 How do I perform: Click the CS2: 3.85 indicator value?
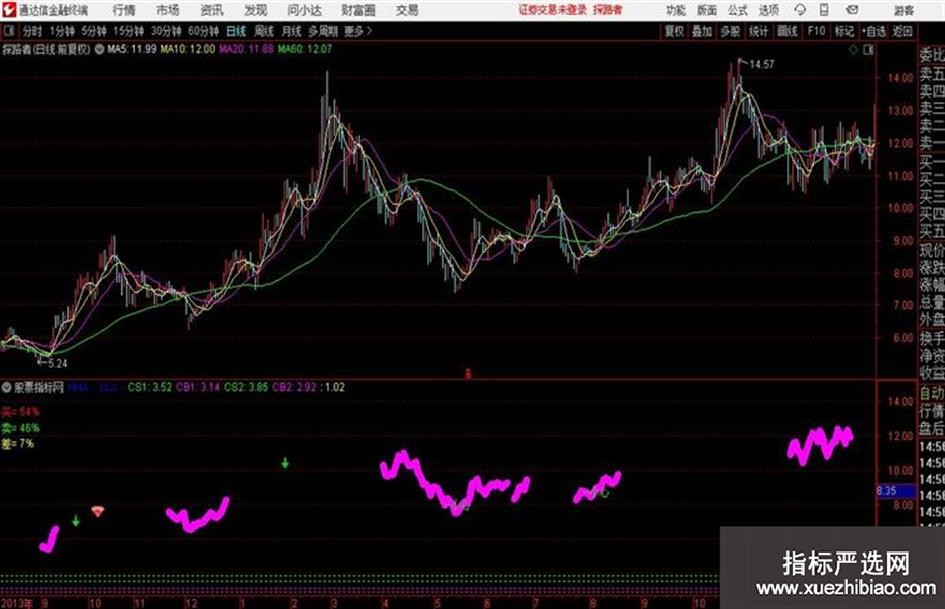tap(246, 387)
